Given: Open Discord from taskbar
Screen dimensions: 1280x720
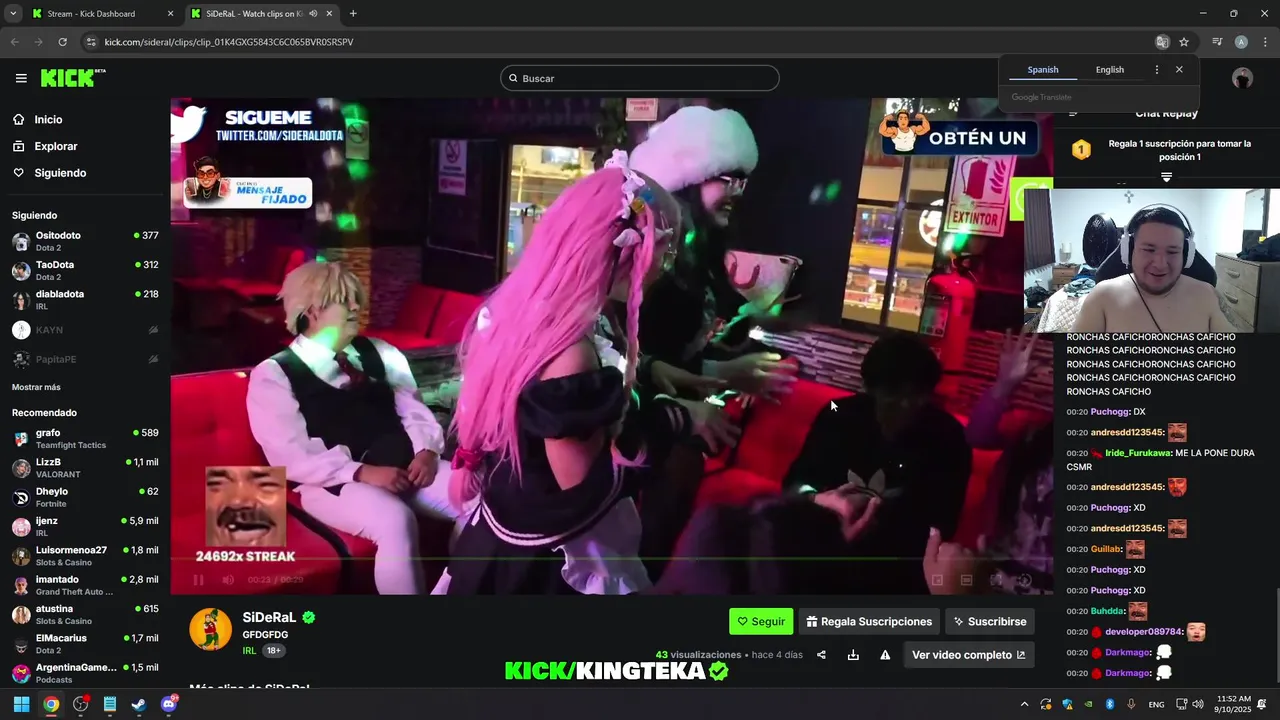Looking at the screenshot, I should [x=169, y=704].
